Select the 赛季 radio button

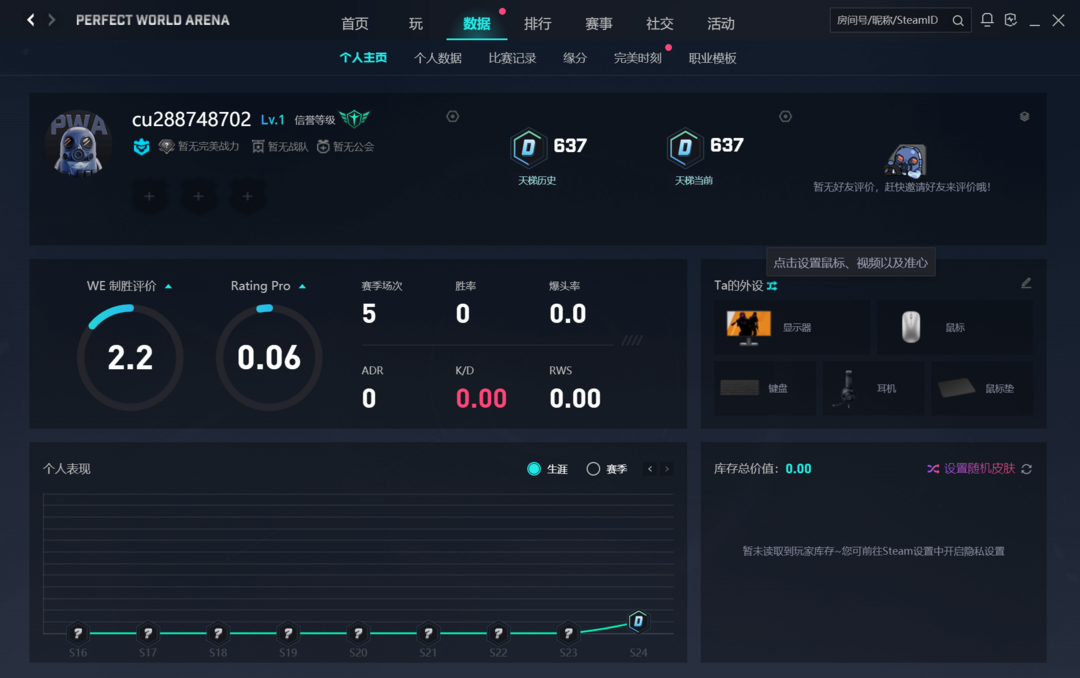(593, 469)
